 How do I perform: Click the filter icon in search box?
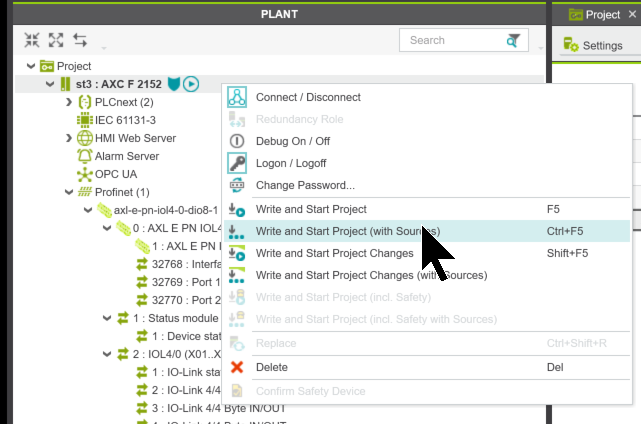[x=513, y=40]
